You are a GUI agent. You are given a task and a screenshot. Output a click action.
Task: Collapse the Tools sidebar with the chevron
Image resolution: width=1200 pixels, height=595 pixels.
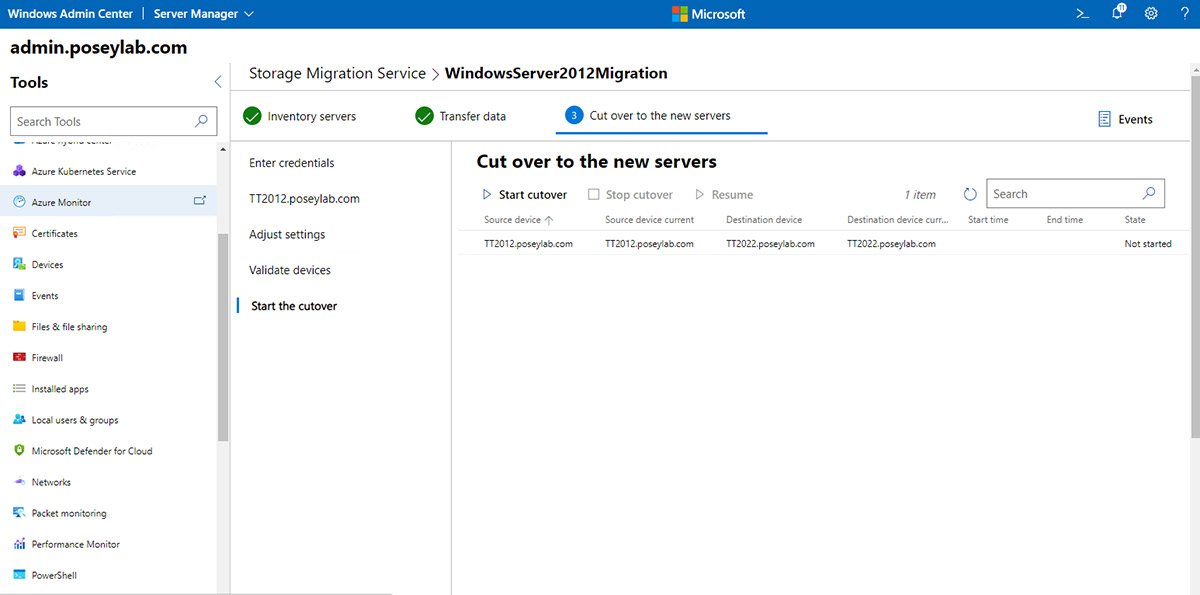point(217,82)
